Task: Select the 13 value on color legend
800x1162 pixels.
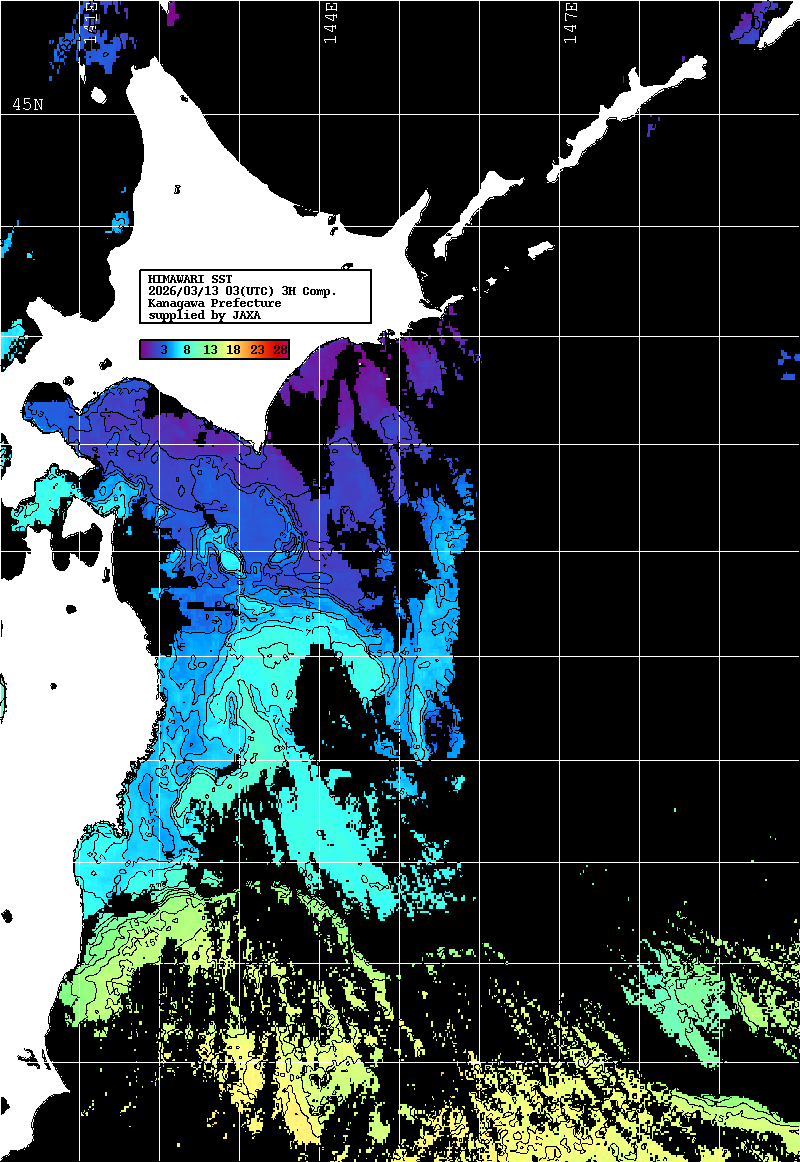Action: point(210,349)
